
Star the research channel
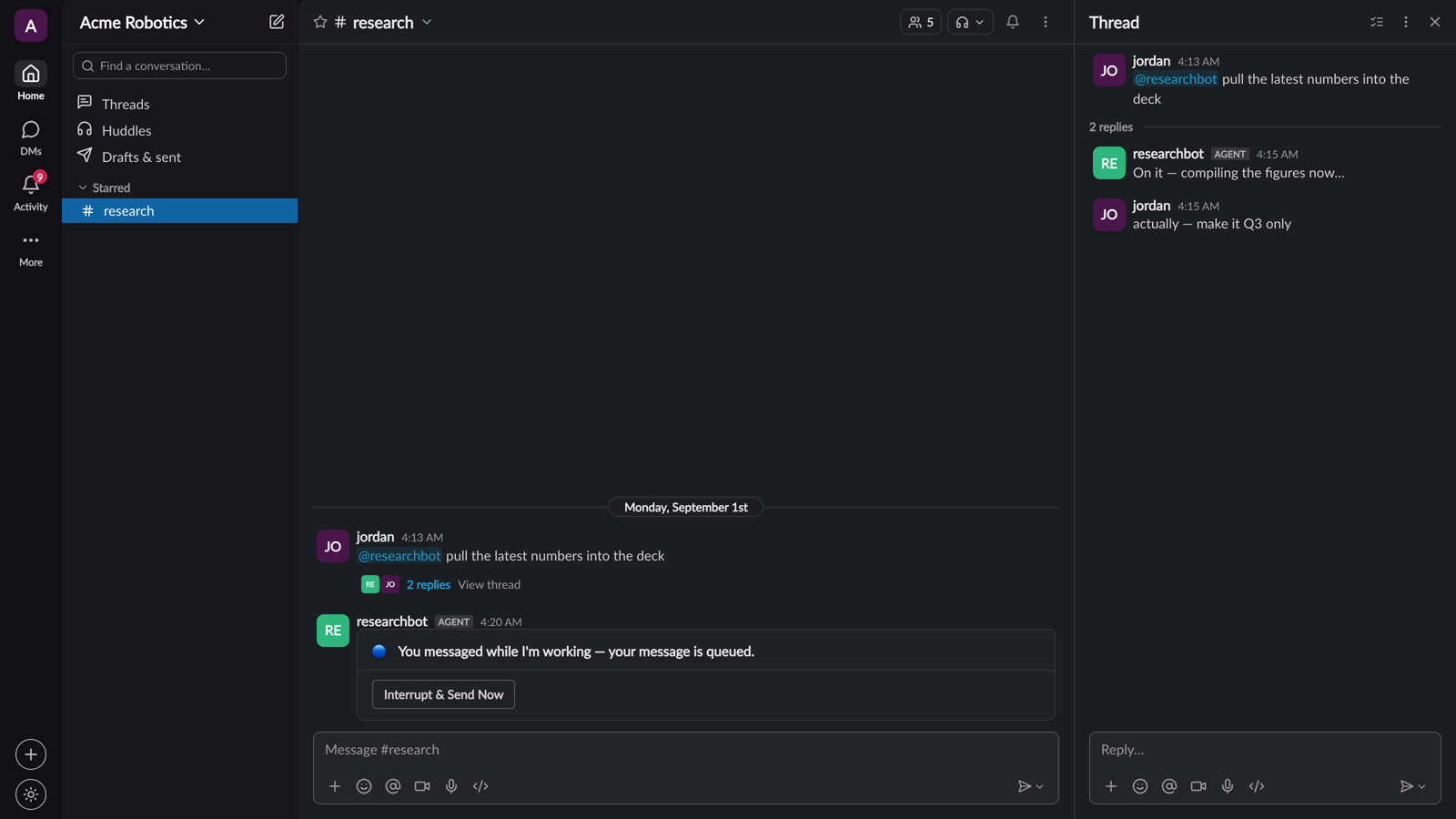tap(320, 22)
